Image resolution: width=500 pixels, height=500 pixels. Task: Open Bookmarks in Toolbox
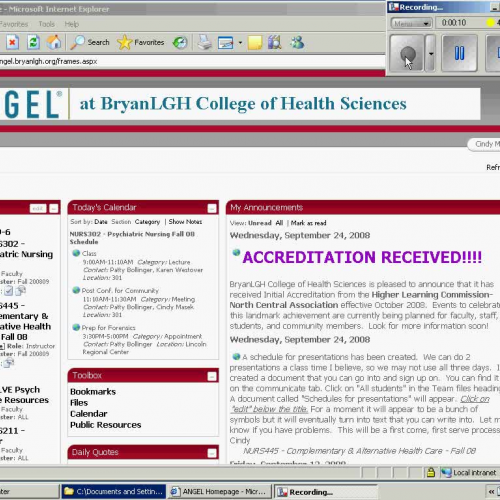[93, 392]
